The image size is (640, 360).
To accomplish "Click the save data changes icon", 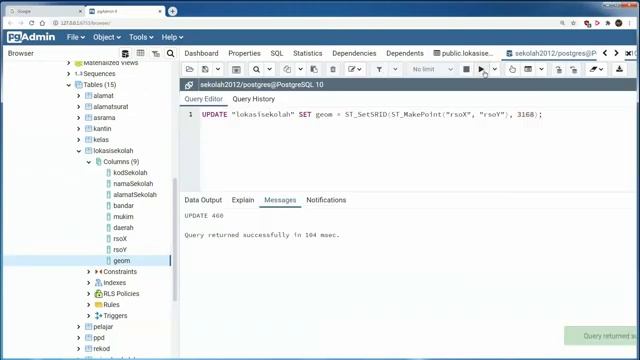I will tap(236, 69).
